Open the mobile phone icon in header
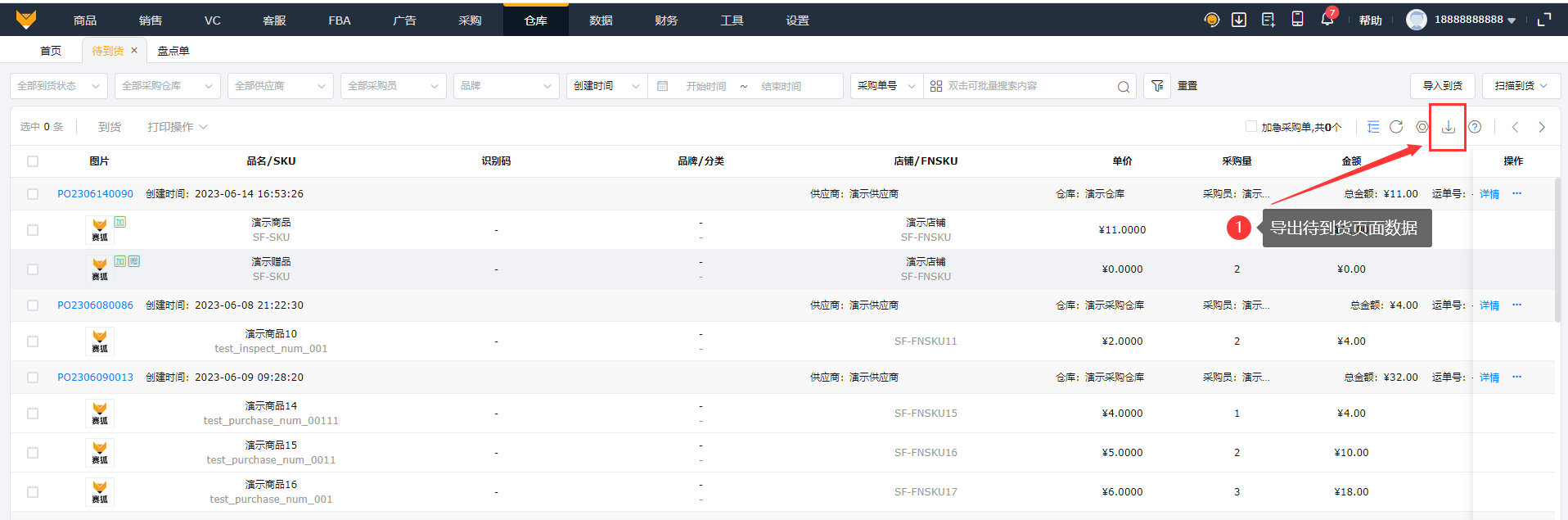 [1297, 19]
